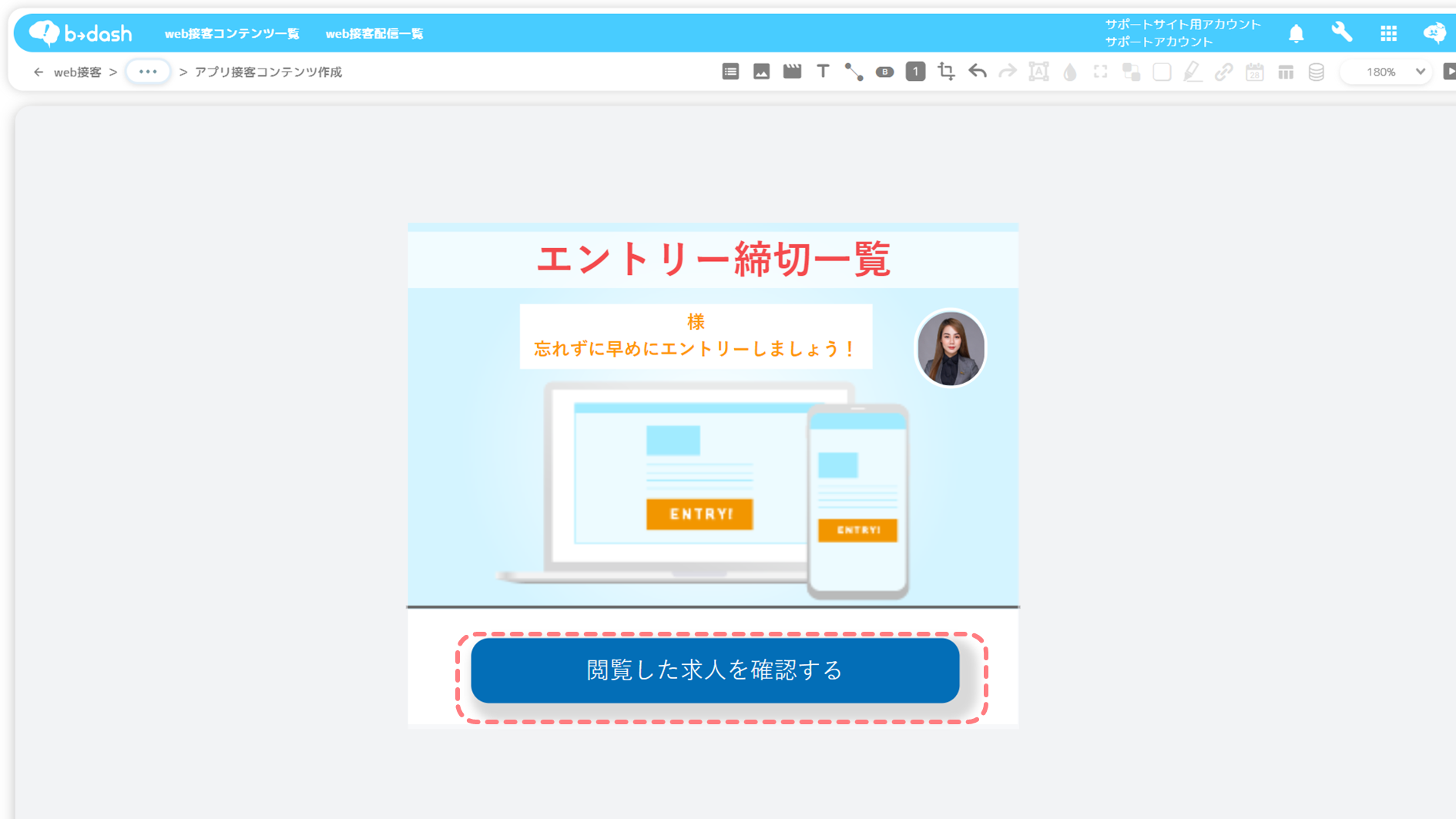This screenshot has width=1456, height=819.
Task: Click the web接客 breadcrumb link
Action: (77, 72)
